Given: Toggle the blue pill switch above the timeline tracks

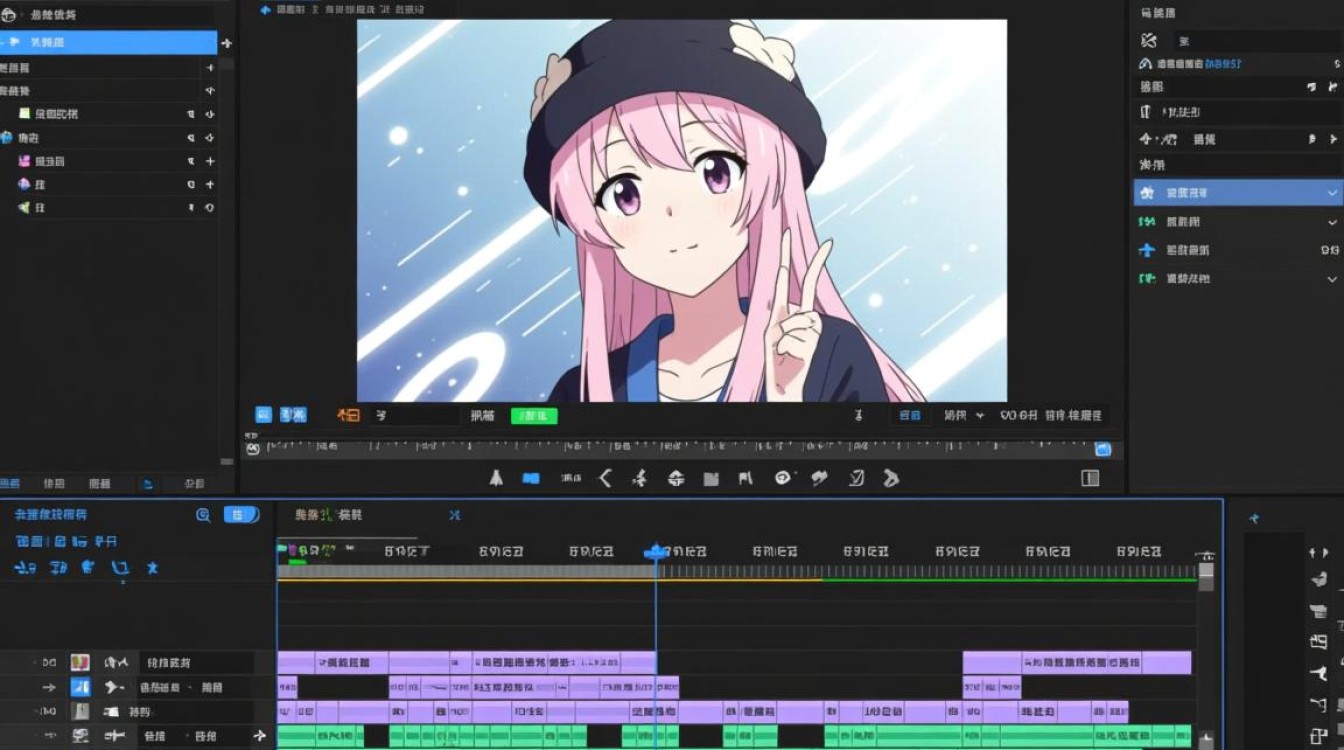Looking at the screenshot, I should (241, 515).
